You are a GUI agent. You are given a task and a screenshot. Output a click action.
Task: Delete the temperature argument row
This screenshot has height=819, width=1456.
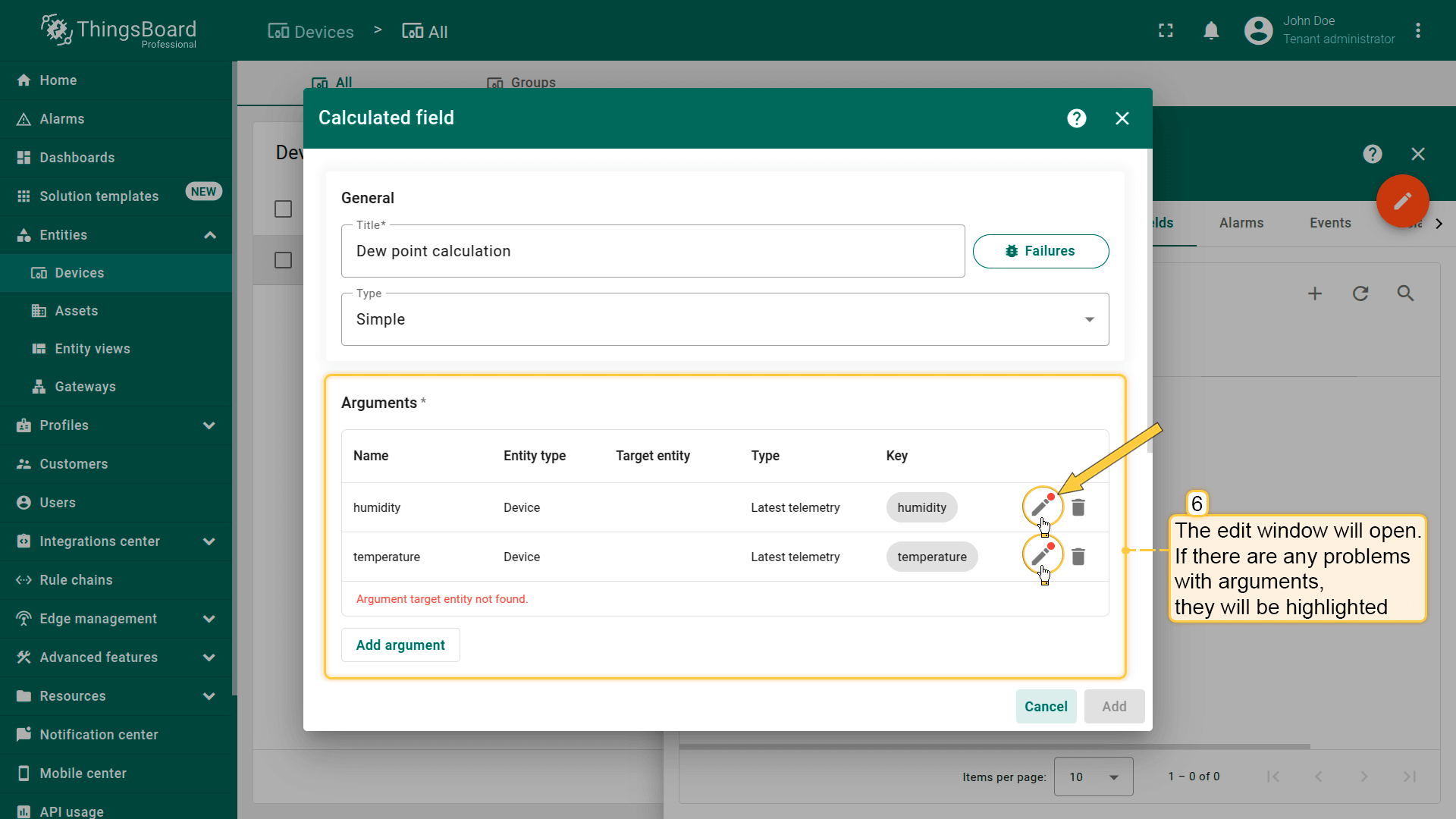tap(1078, 557)
